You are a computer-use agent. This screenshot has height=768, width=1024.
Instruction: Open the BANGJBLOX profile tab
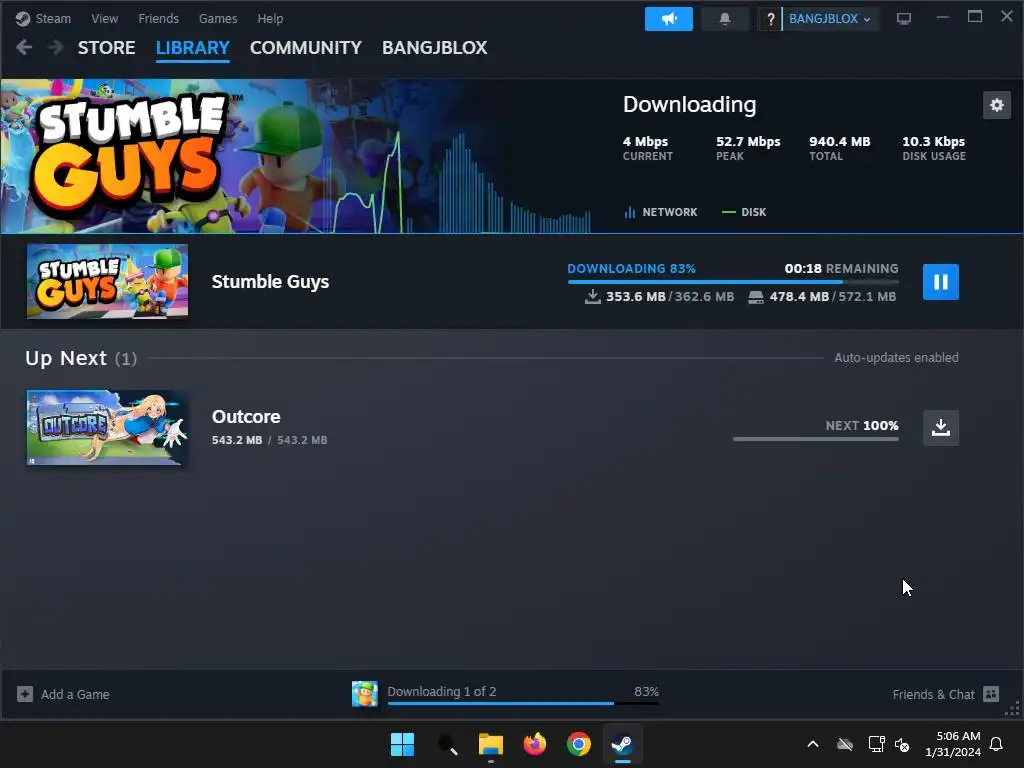point(434,48)
